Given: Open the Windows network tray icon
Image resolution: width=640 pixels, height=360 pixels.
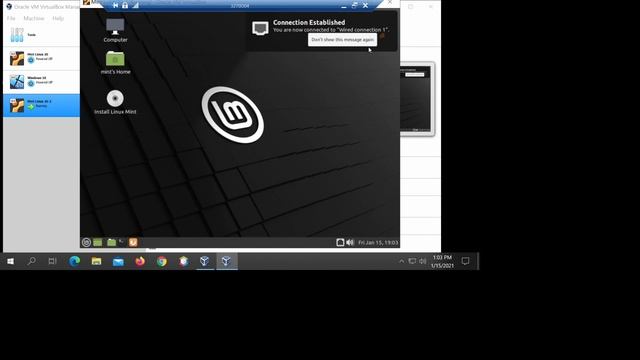Looking at the screenshot, I should click(x=412, y=261).
